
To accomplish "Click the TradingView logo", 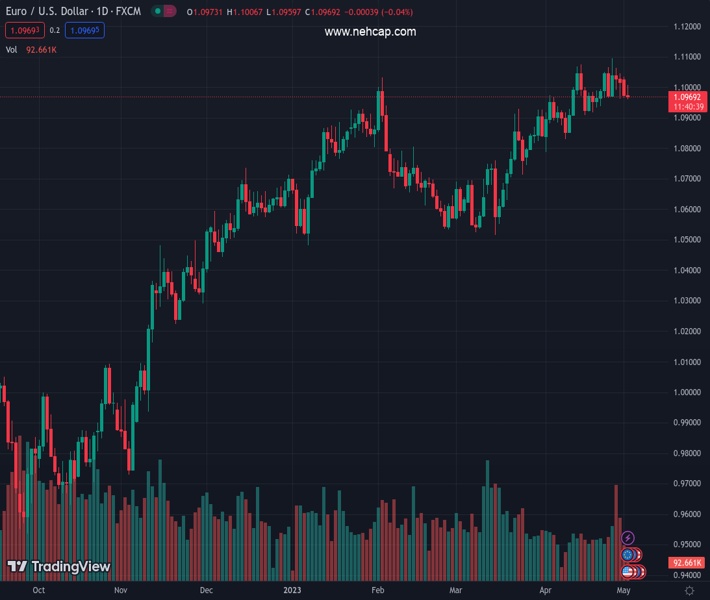I will pos(58,567).
